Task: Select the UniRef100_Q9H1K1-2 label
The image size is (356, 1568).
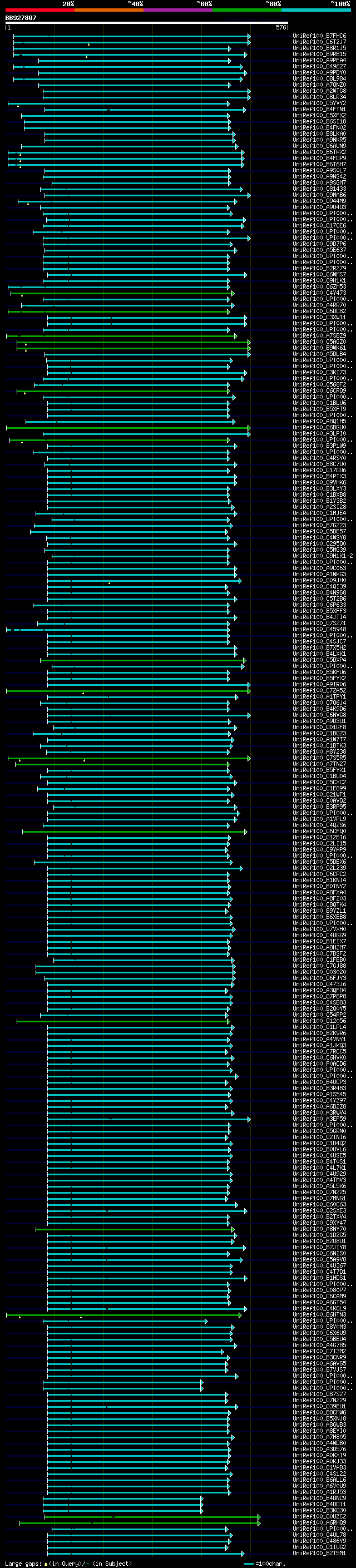Action: tap(323, 556)
